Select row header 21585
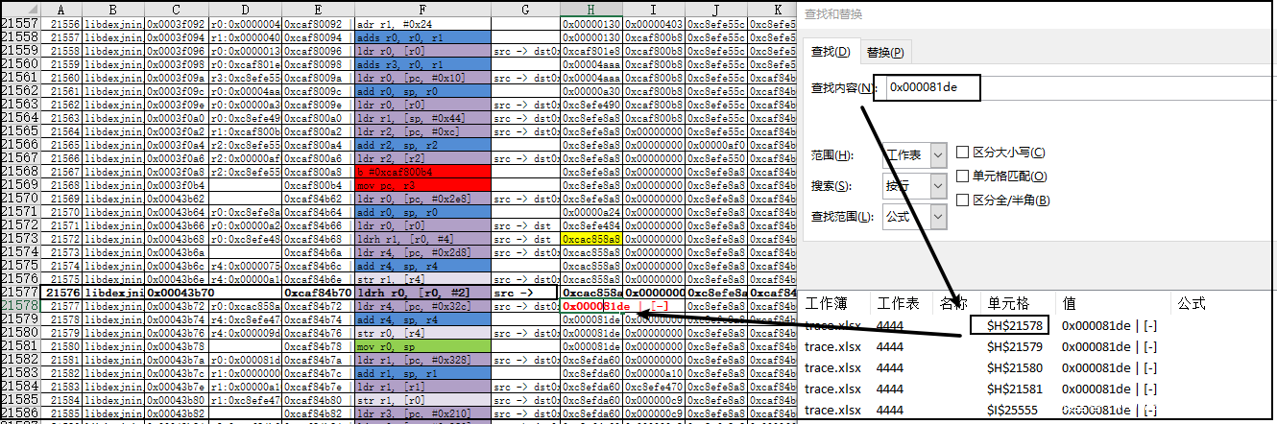Viewport: 1277px width, 424px height. (20, 400)
